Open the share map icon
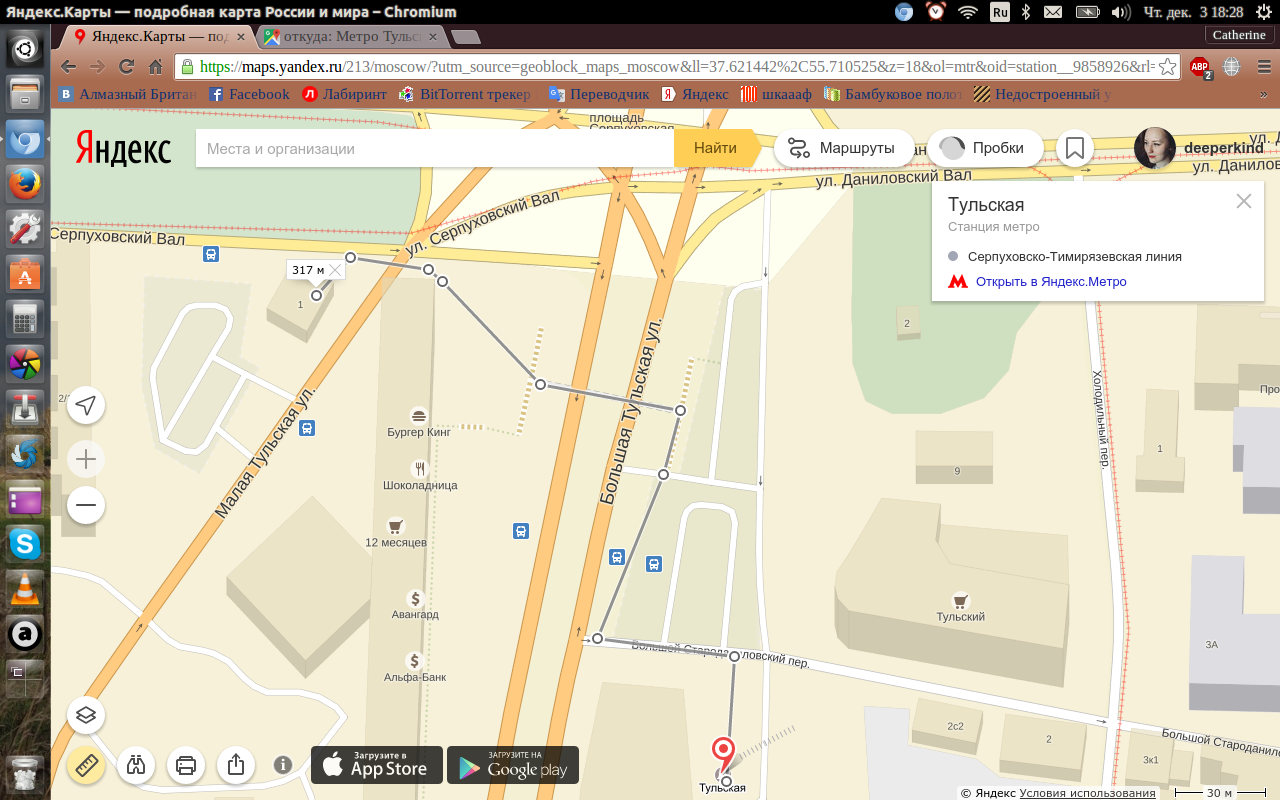1280x800 pixels. (x=235, y=765)
